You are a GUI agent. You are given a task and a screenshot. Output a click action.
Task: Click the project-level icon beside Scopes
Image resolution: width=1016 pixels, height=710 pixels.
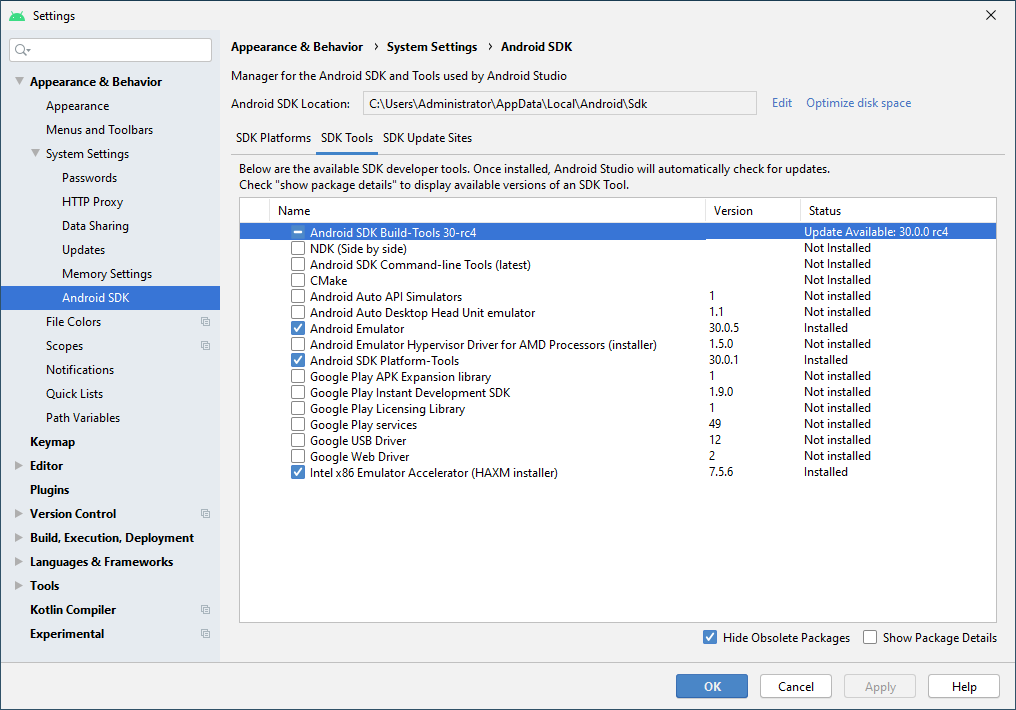(205, 346)
